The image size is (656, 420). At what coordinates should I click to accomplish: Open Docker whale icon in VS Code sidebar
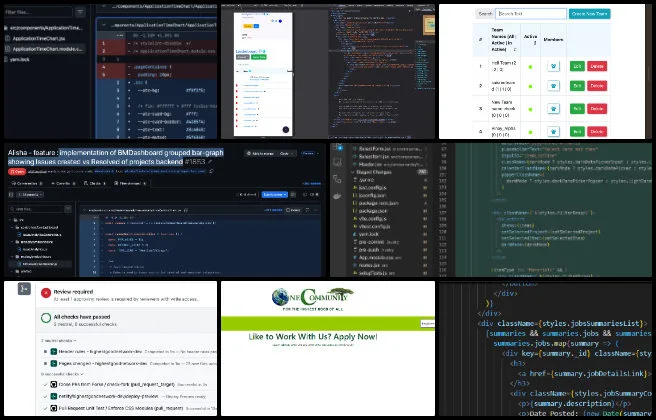(x=337, y=196)
